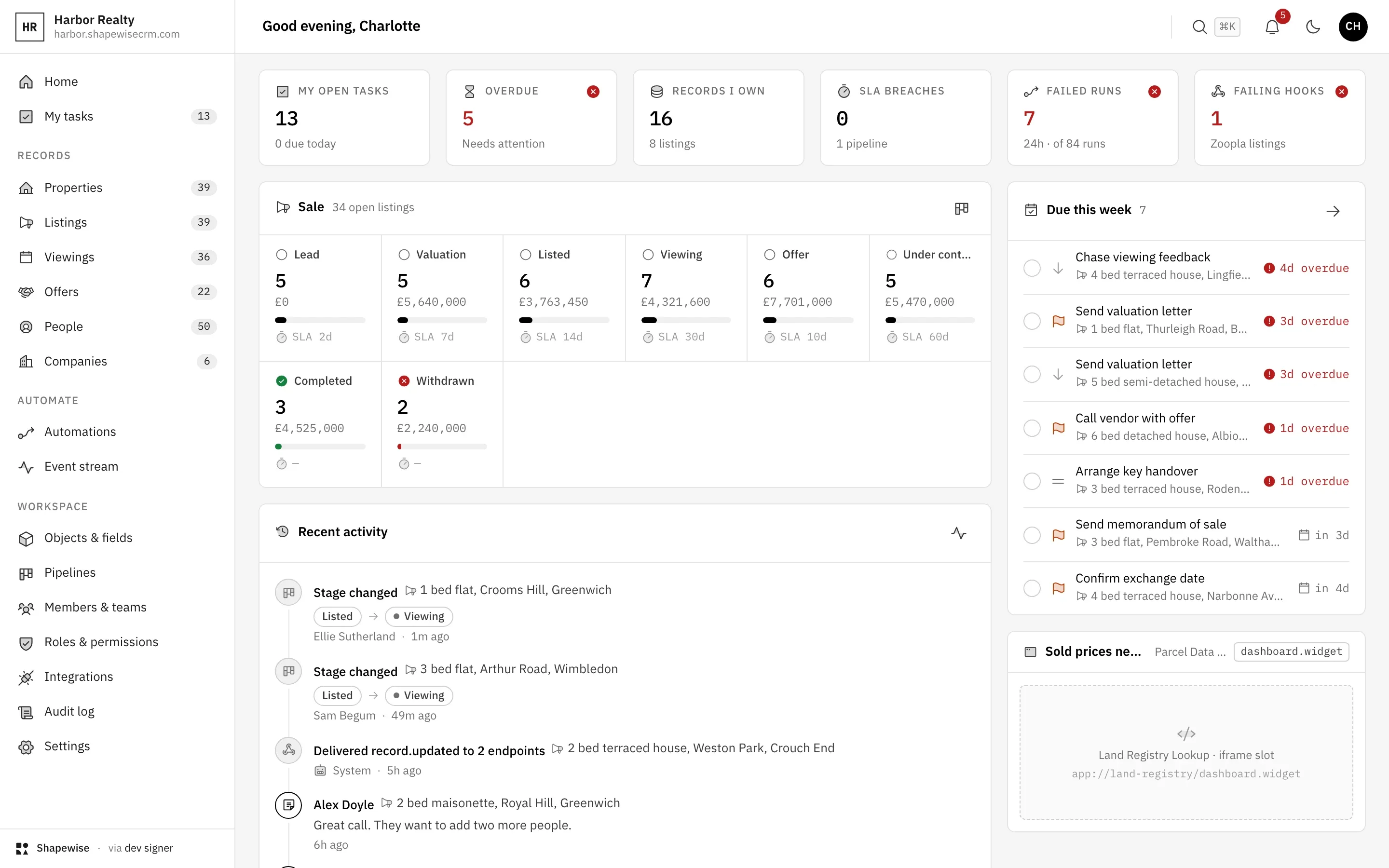Open Settings in sidebar
The height and width of the screenshot is (868, 1389).
(x=117, y=746)
